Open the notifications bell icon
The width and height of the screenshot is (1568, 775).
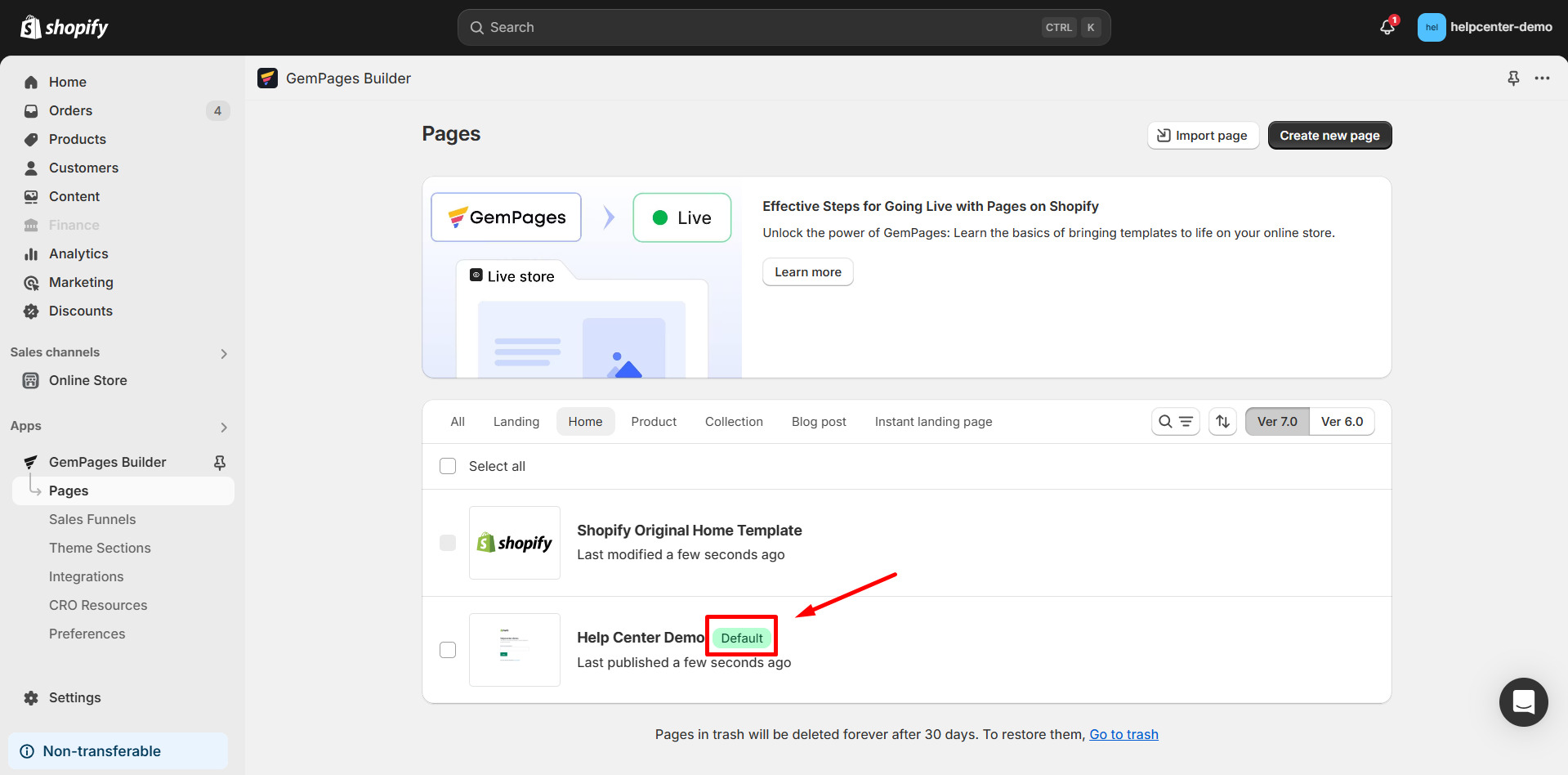[x=1387, y=27]
